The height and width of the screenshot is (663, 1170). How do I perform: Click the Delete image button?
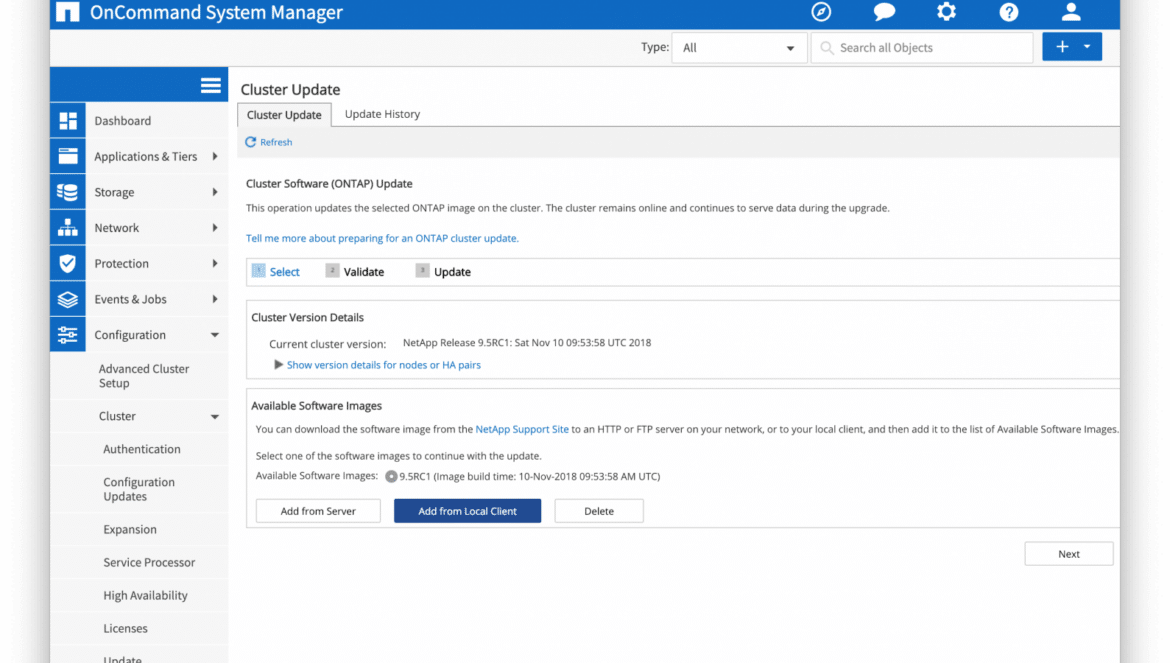tap(598, 511)
